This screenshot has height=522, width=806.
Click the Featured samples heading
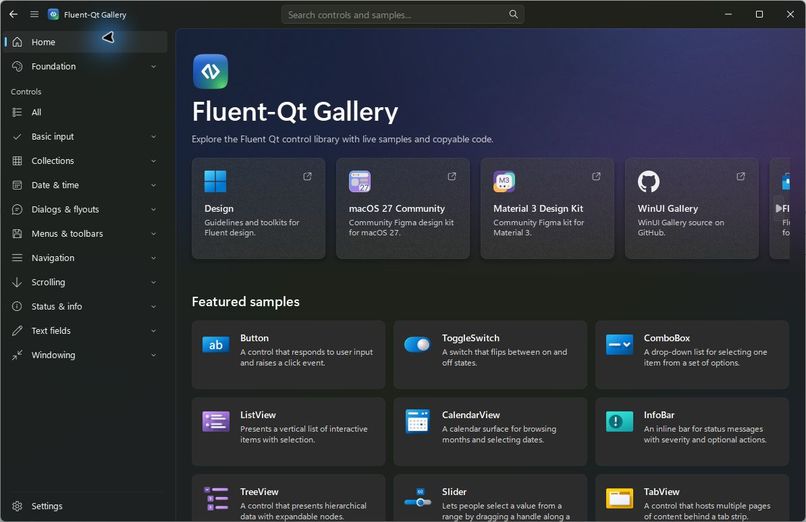[246, 302]
